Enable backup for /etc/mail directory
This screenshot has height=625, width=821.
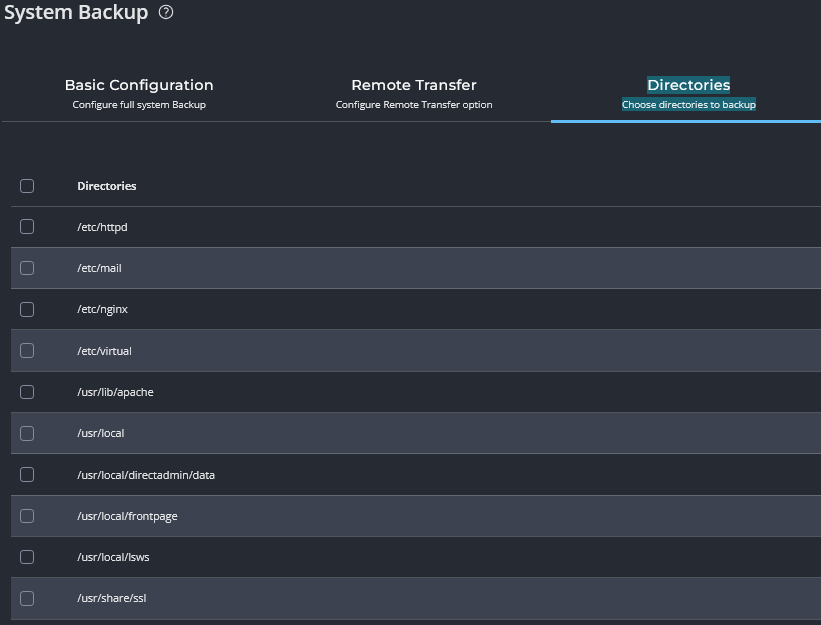[x=27, y=268]
